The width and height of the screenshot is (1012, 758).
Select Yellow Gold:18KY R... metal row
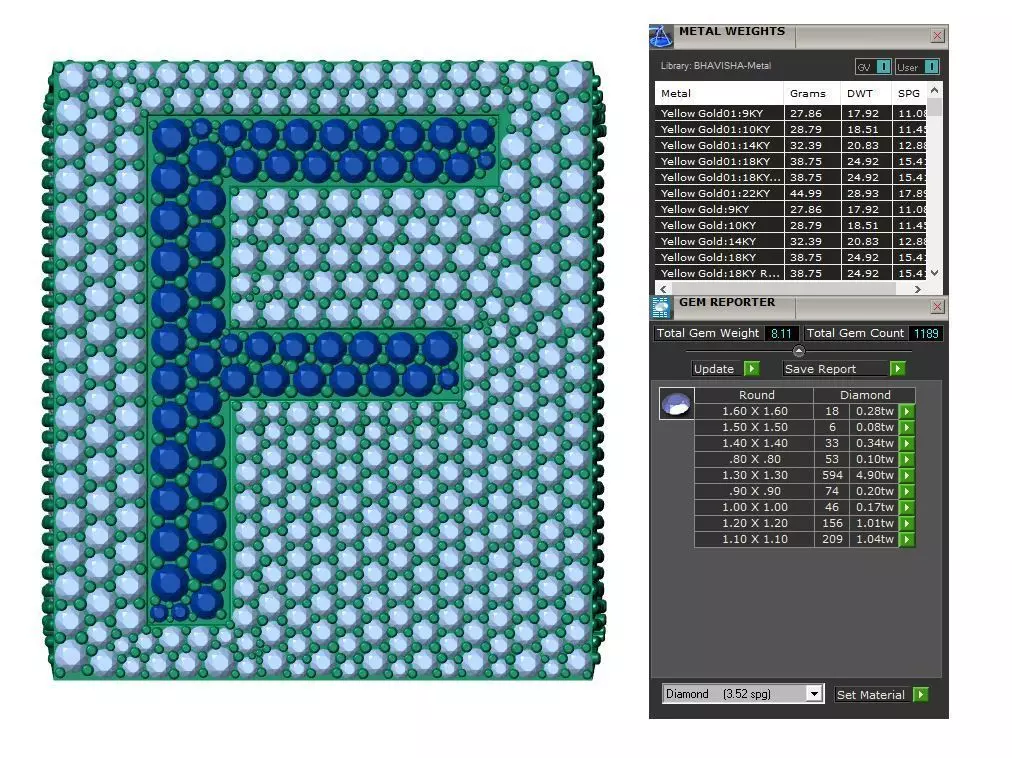coord(791,274)
